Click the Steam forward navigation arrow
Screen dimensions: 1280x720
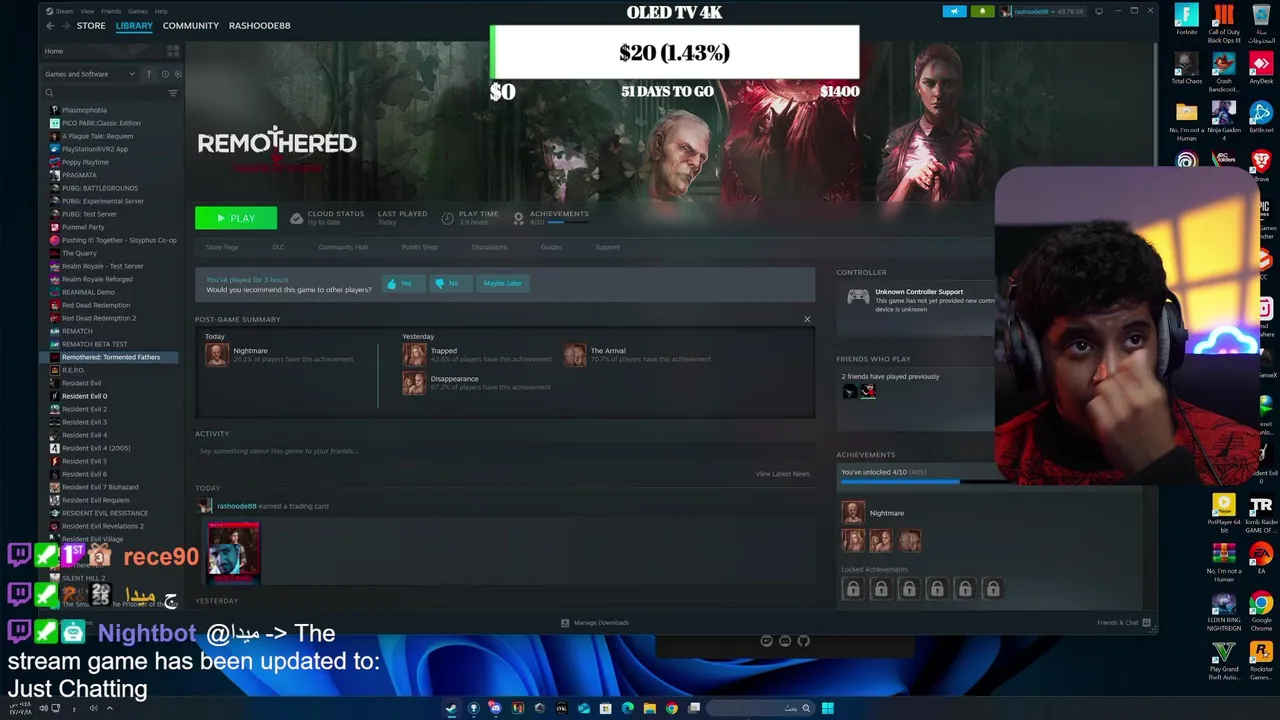click(x=66, y=25)
